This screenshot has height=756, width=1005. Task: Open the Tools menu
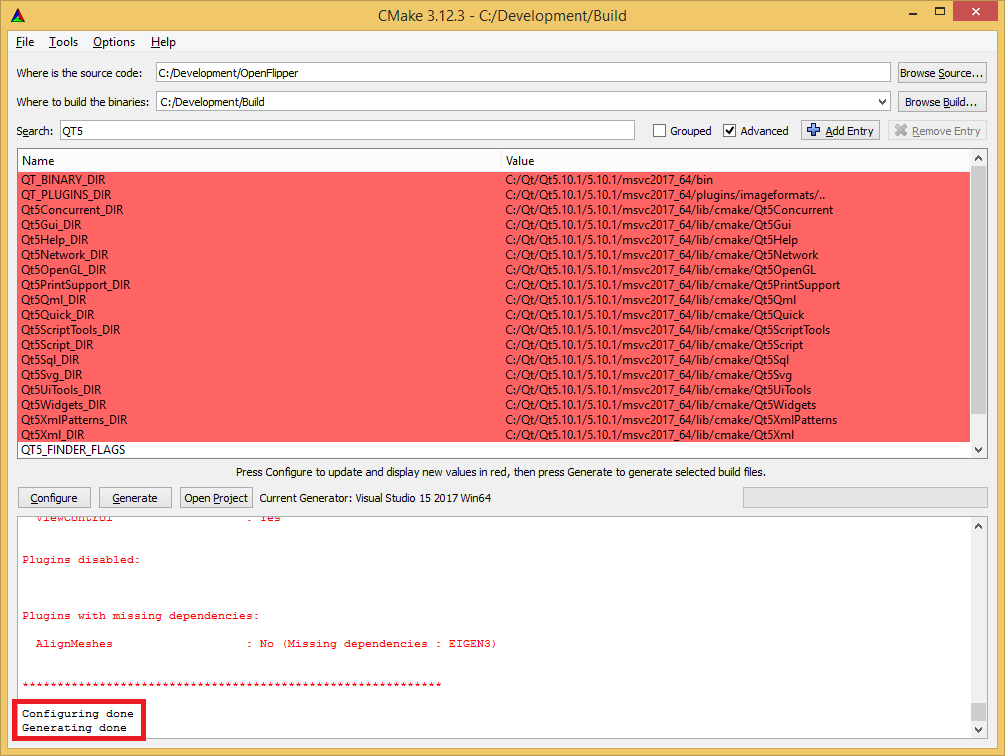coord(63,42)
